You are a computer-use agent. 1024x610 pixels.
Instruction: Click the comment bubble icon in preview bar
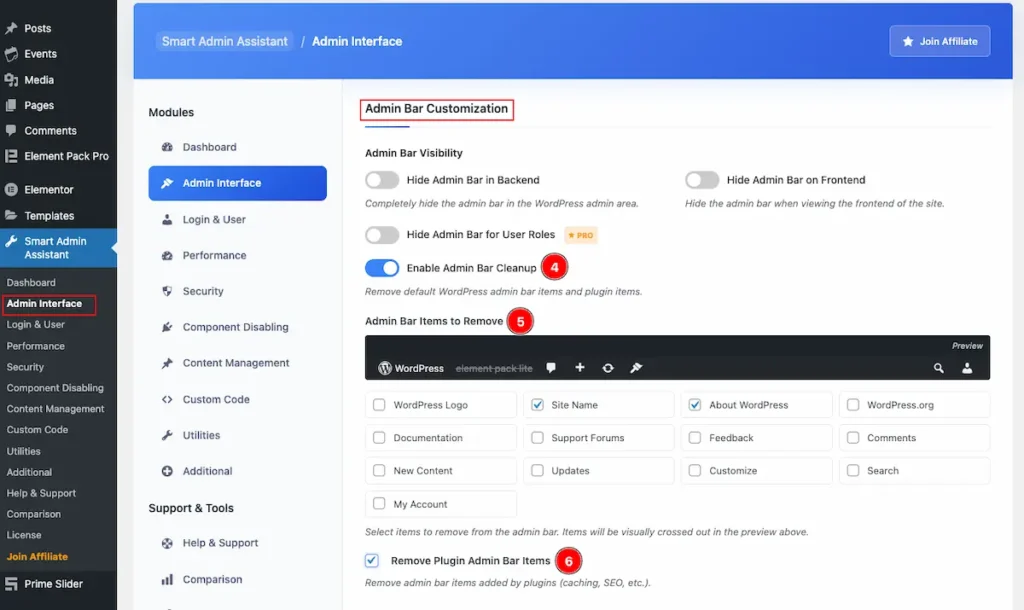pos(551,368)
